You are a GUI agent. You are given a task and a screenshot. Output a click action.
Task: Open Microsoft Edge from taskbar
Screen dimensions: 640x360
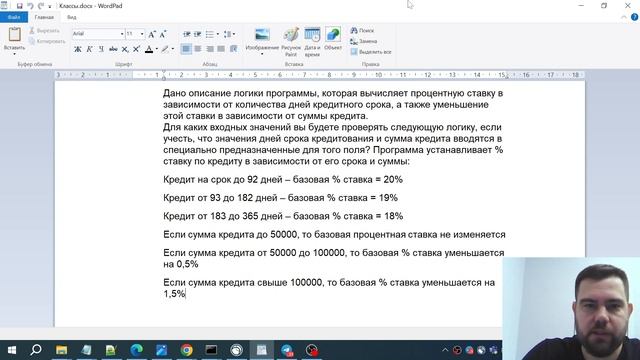[x=137, y=350]
